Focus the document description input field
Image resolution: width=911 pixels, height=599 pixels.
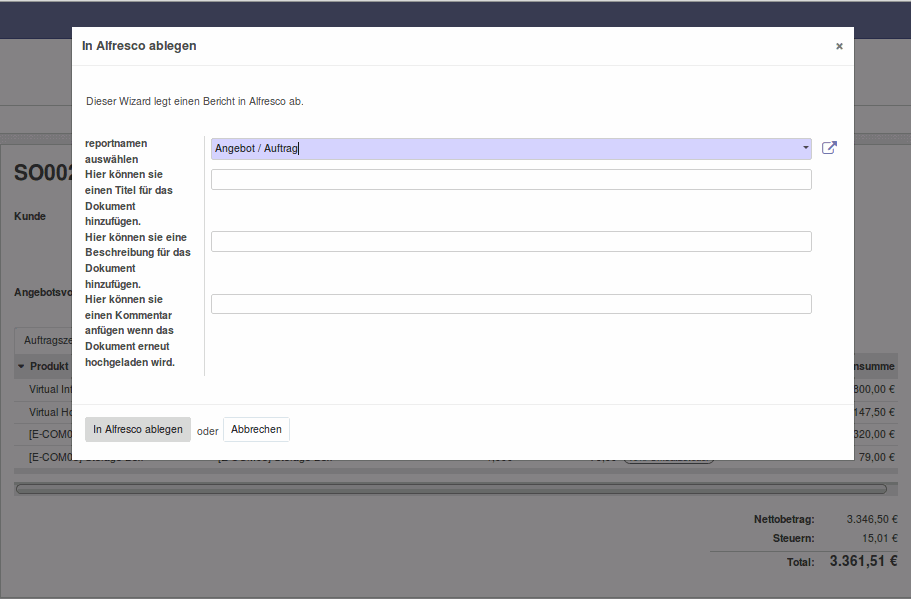(x=511, y=242)
